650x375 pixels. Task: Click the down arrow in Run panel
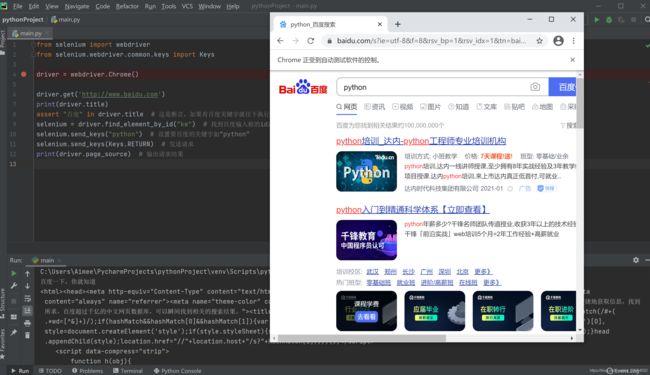click(27, 286)
